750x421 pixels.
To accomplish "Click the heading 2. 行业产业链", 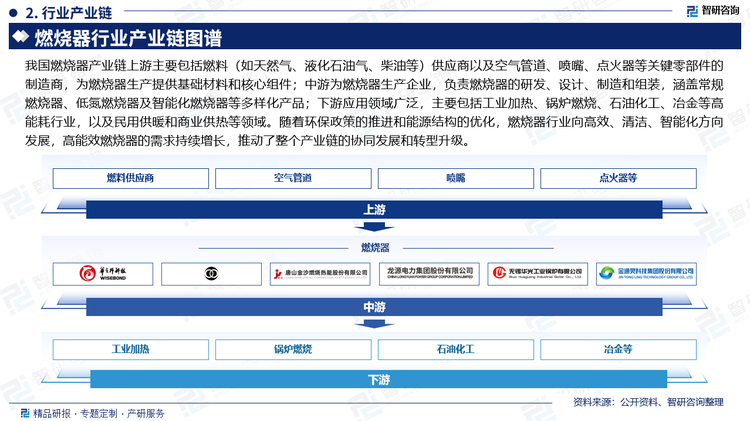I will [x=68, y=13].
